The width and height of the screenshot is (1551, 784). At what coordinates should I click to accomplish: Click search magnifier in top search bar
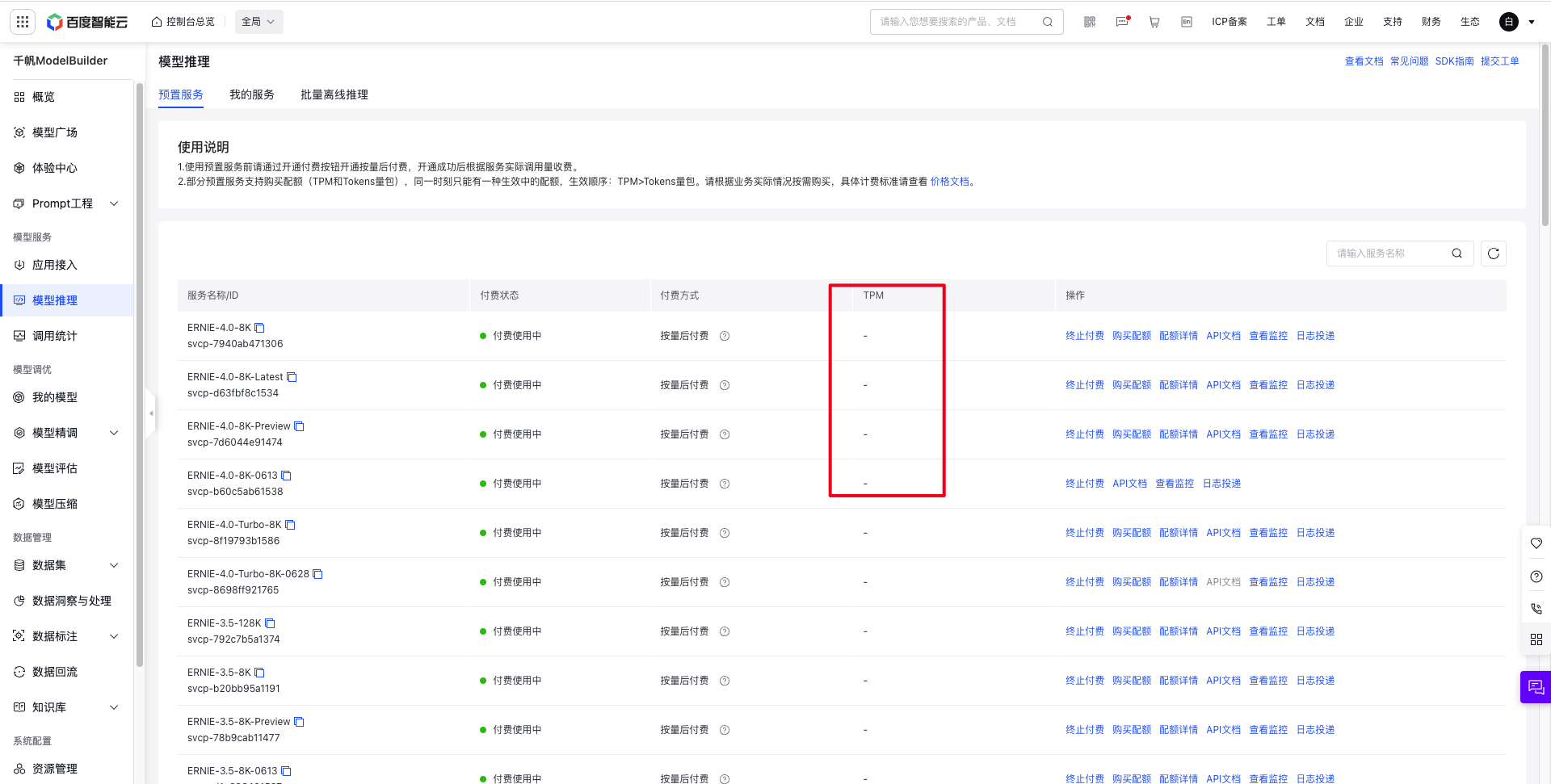1048,22
